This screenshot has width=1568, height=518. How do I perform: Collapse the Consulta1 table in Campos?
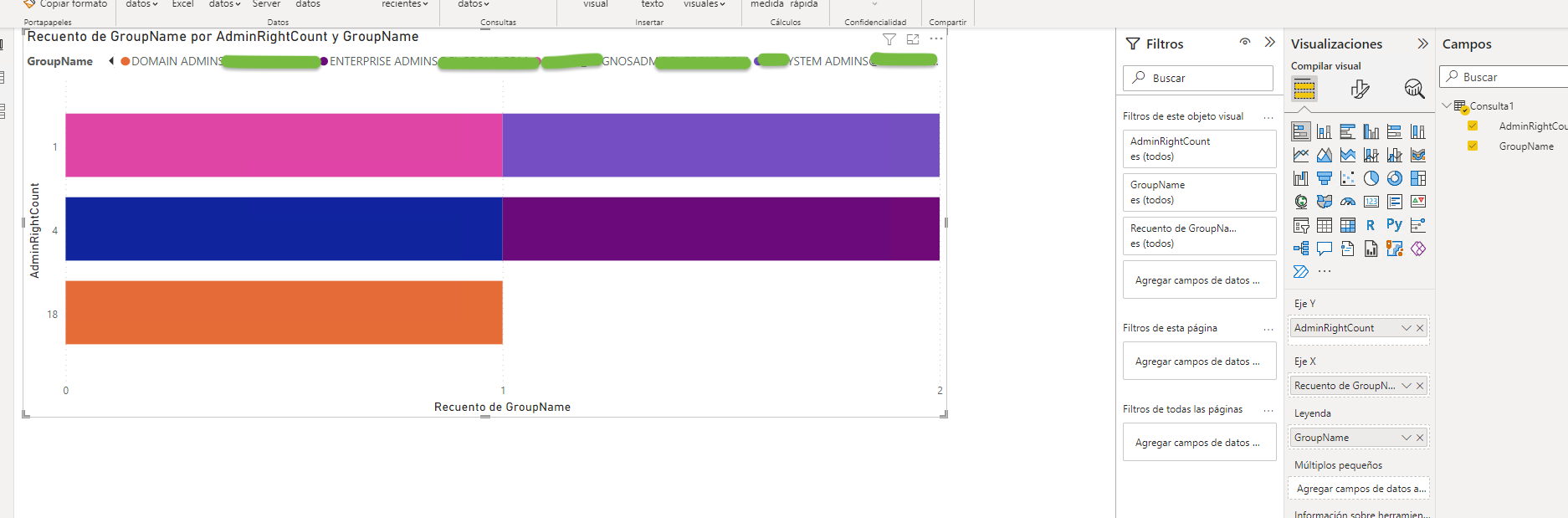tap(1447, 105)
